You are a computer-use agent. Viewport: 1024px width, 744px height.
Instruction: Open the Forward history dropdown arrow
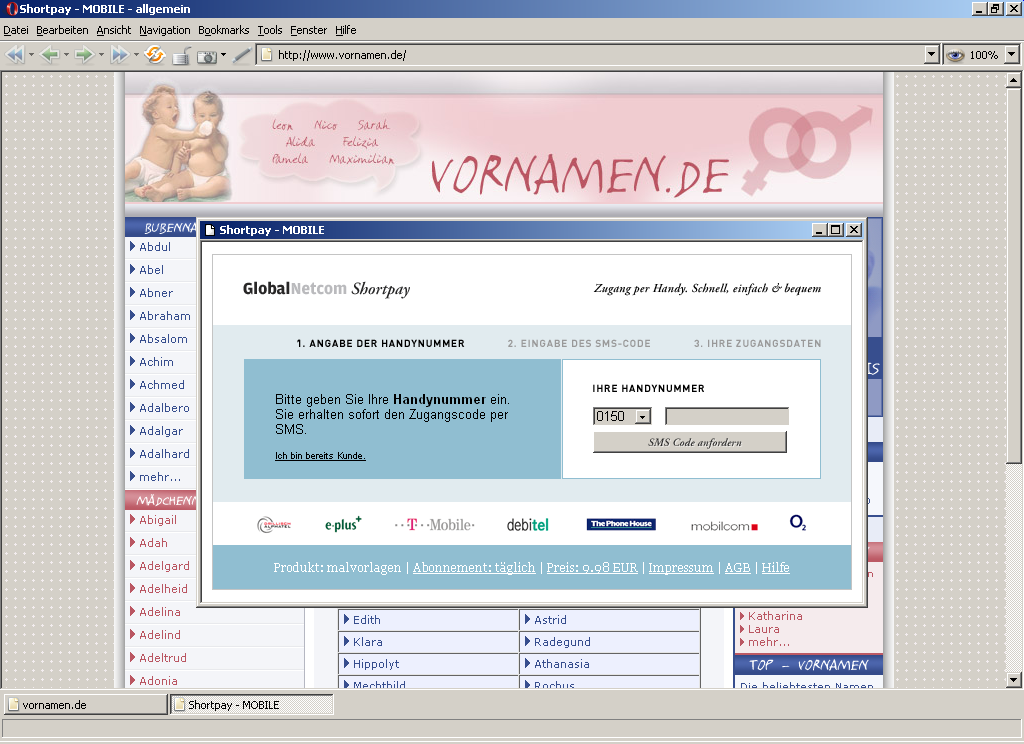pyautogui.click(x=101, y=55)
